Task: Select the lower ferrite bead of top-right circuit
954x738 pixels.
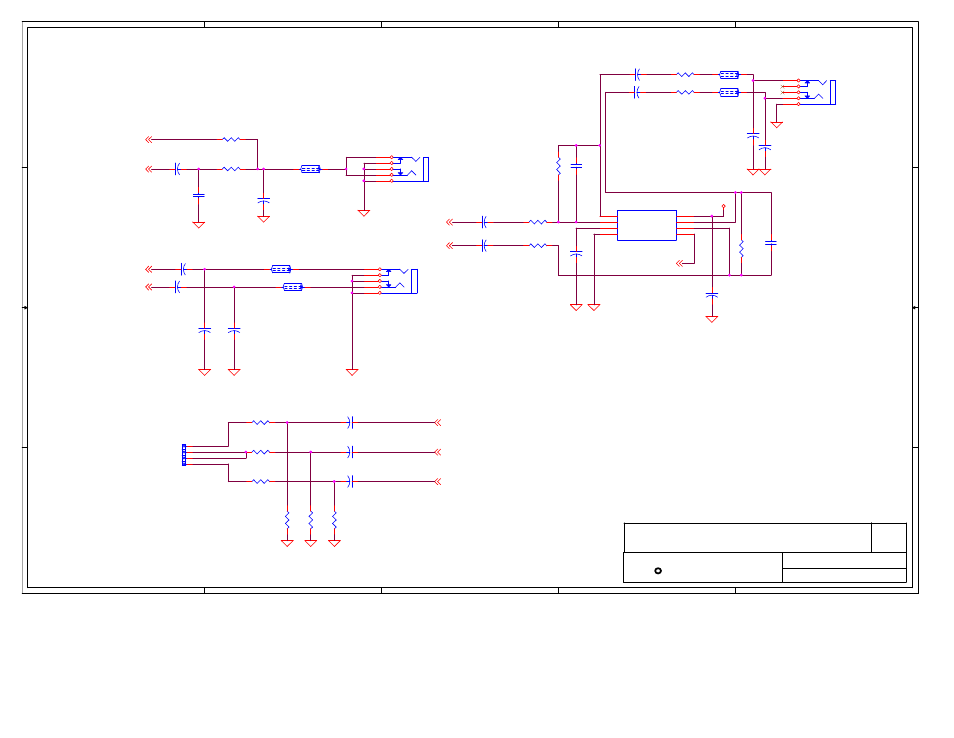Action: [x=729, y=92]
